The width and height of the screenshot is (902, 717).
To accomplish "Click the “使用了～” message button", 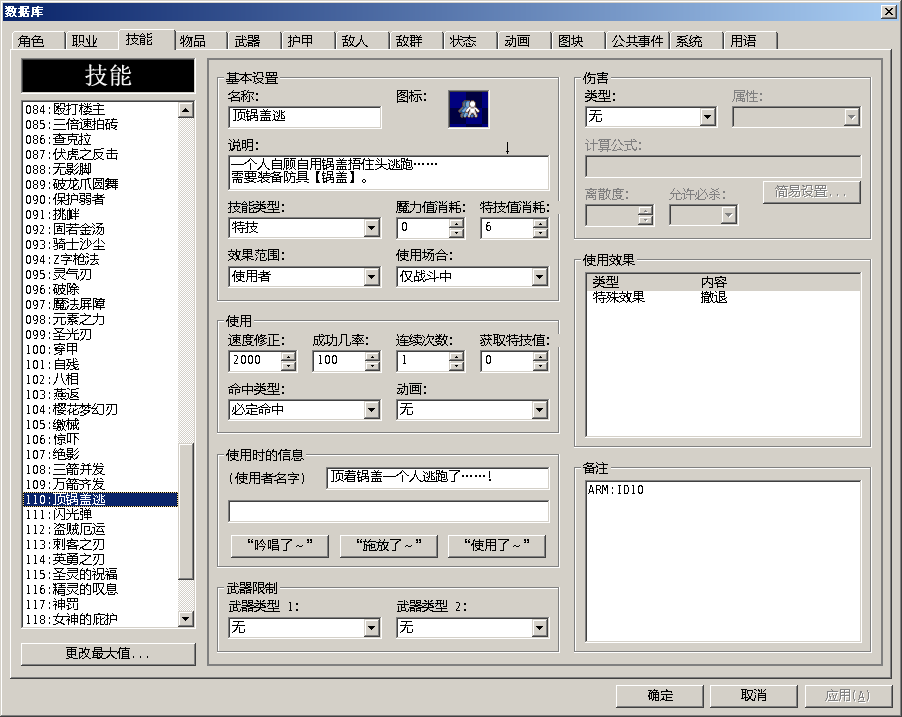I will pos(497,545).
